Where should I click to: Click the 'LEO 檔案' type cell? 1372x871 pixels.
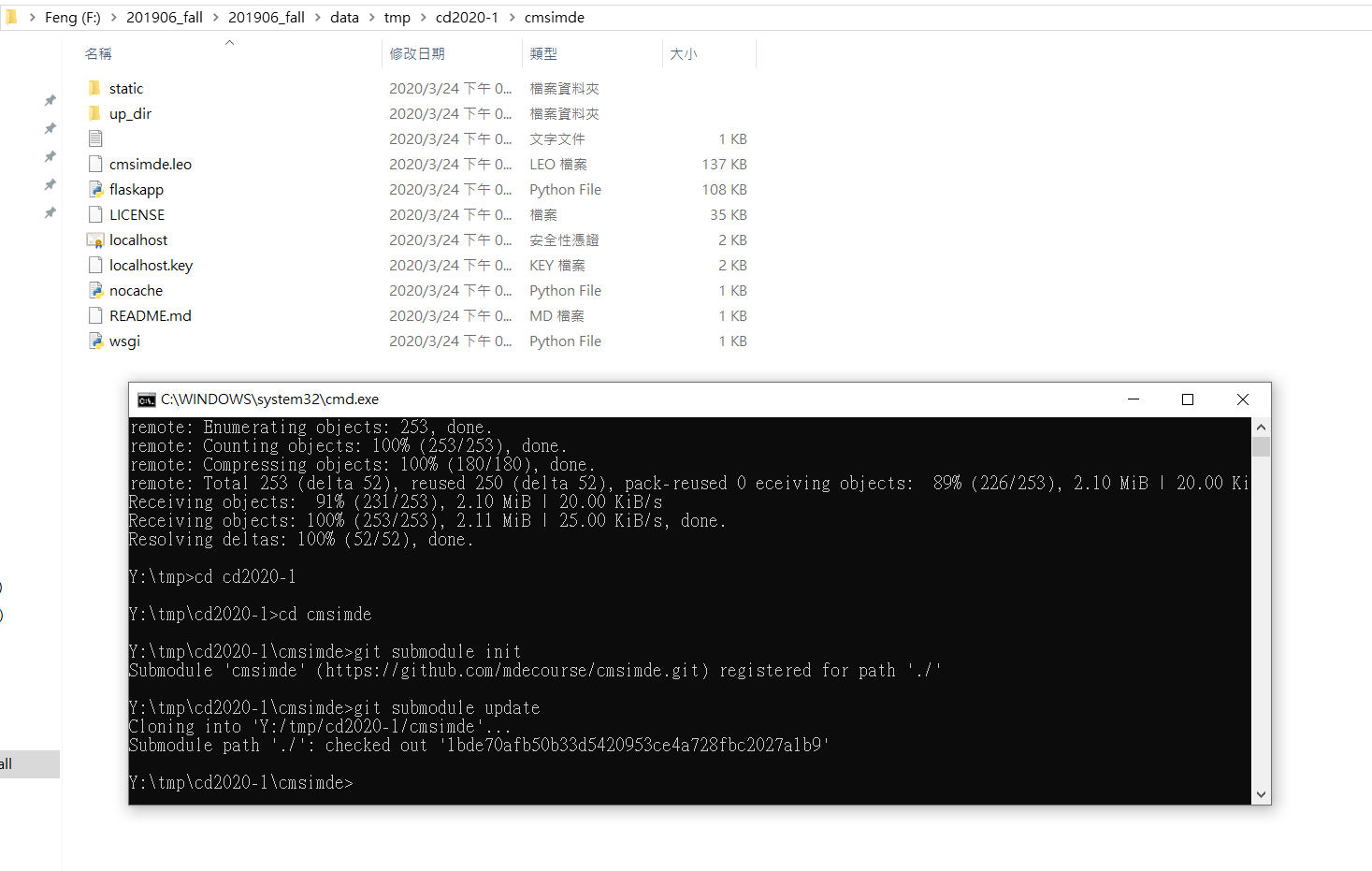[558, 165]
